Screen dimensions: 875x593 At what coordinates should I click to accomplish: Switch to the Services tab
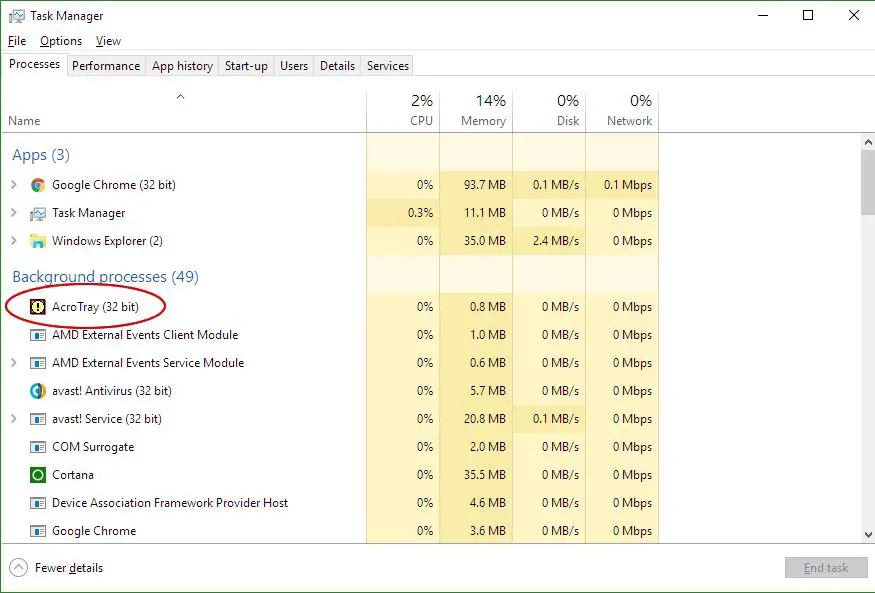point(388,66)
